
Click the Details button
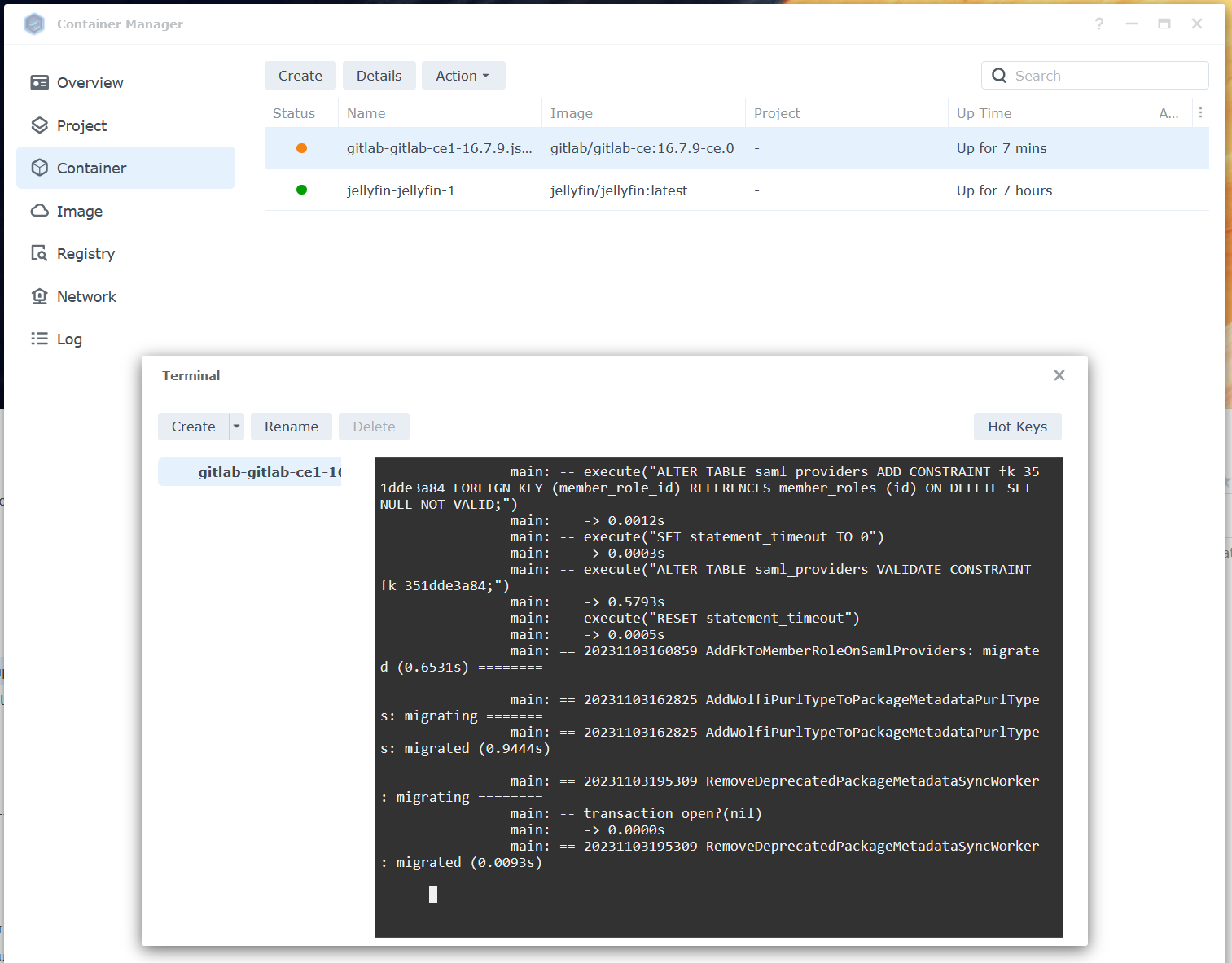(379, 75)
